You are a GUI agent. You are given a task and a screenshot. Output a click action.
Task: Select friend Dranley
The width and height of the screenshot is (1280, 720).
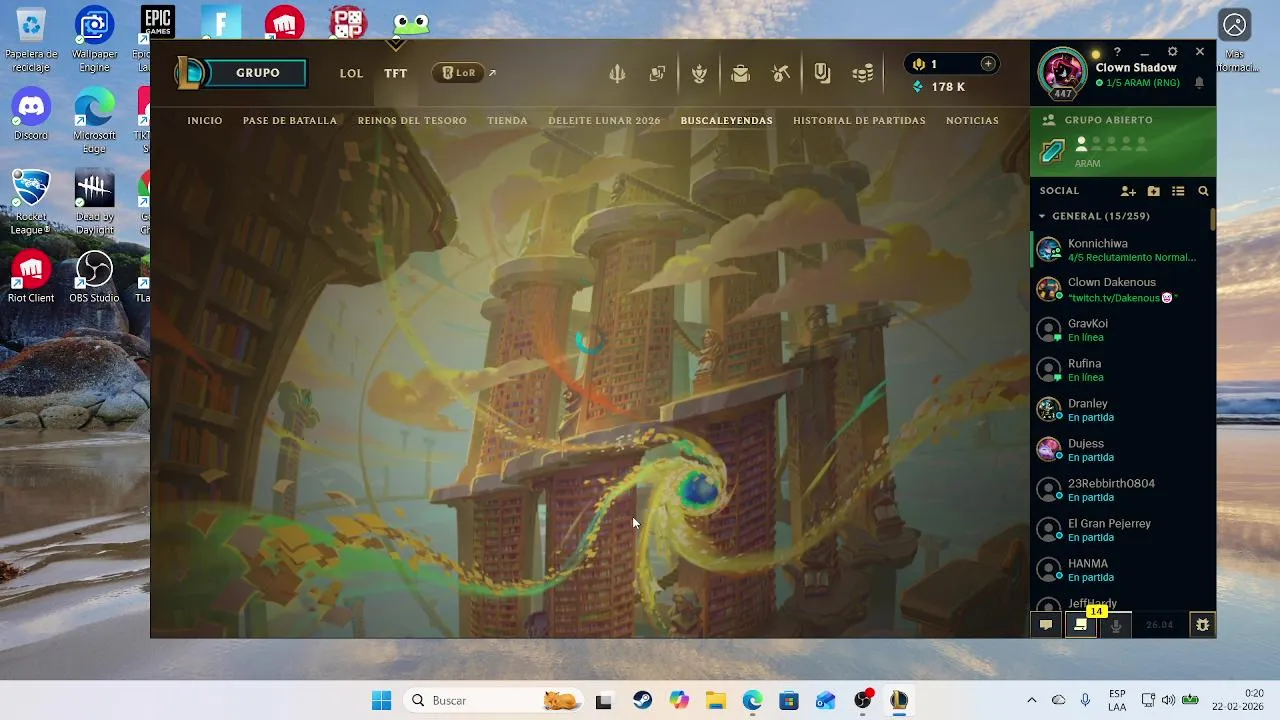click(1123, 410)
